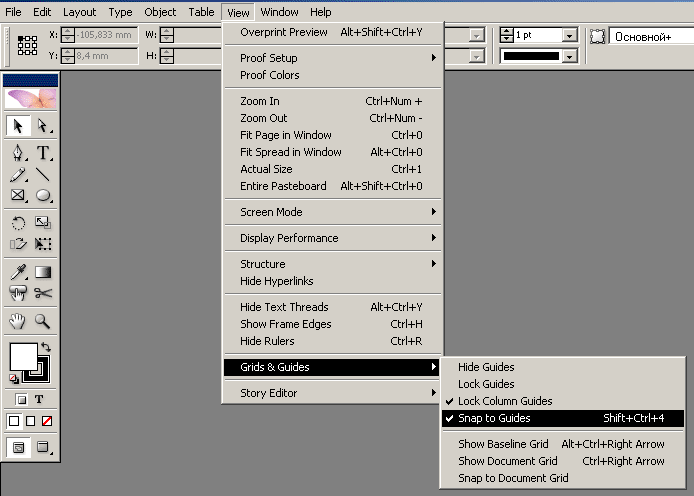Image resolution: width=694 pixels, height=496 pixels.
Task: Choose Fit Page in Window
Action: [x=332, y=135]
